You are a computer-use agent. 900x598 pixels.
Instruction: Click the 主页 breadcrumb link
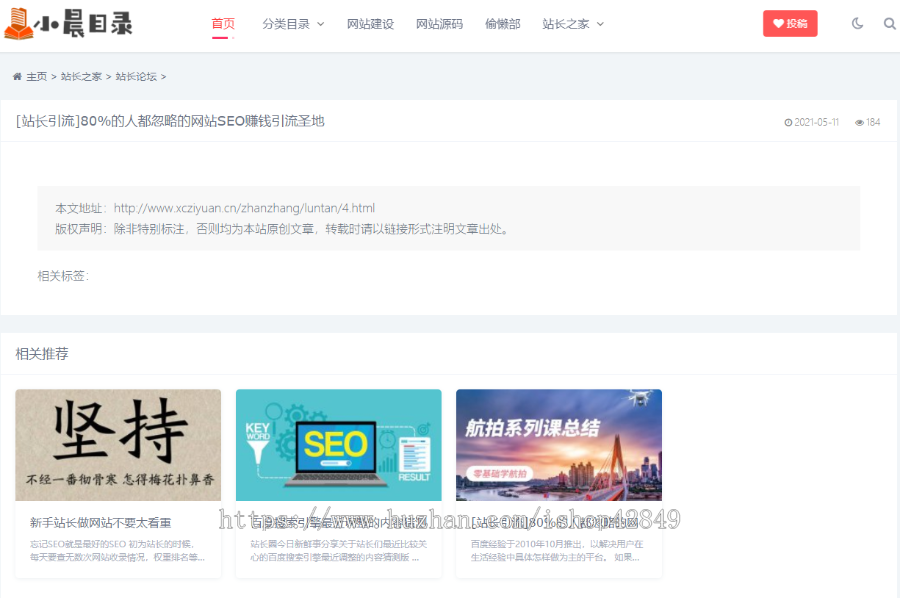[37, 76]
